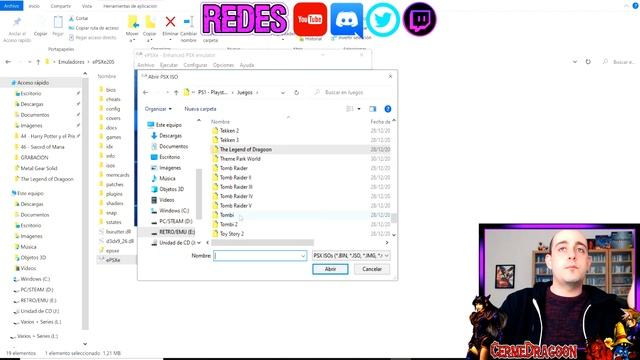The image size is (640, 360).
Task: Click the Copiar icon in the Explorer ribbon
Action: [40, 22]
